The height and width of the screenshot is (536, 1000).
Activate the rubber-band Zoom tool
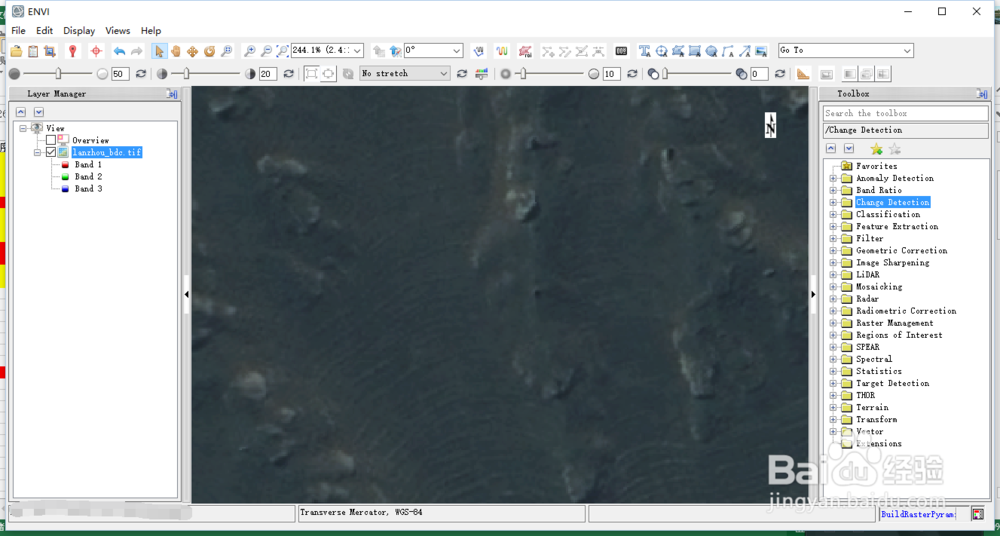coord(226,50)
